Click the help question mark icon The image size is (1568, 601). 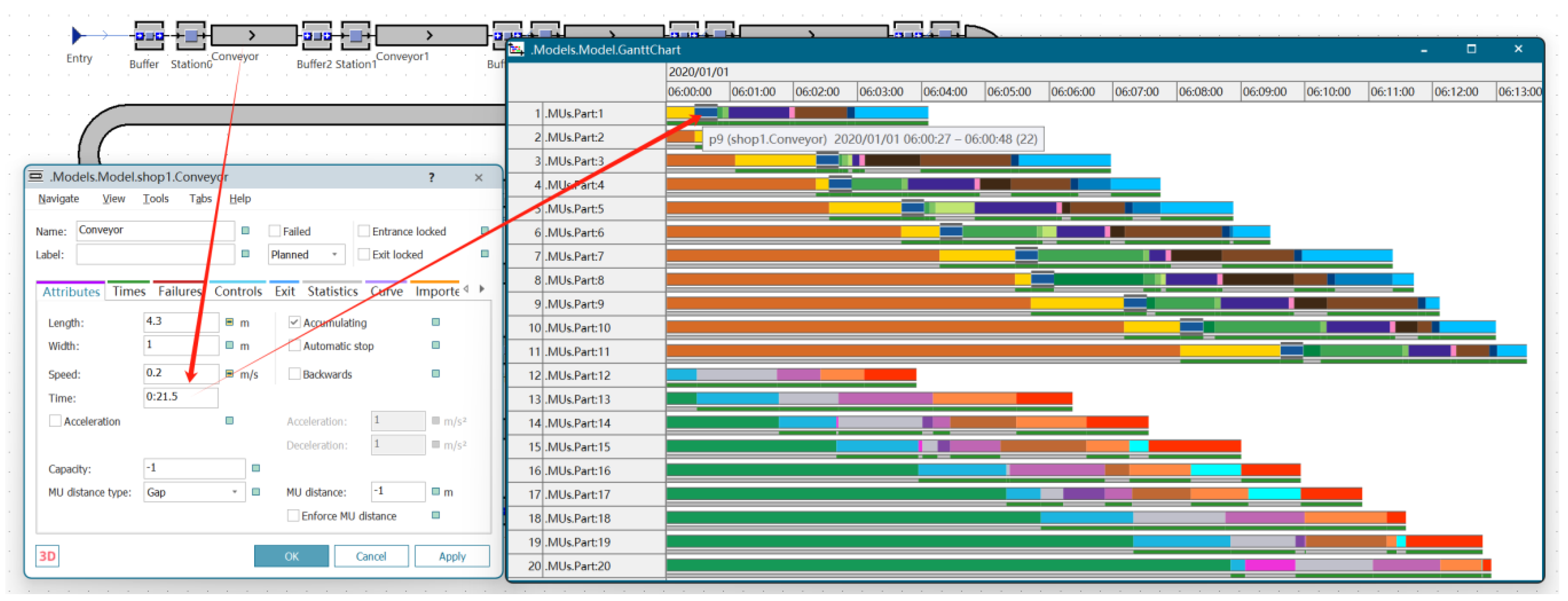pos(431,177)
